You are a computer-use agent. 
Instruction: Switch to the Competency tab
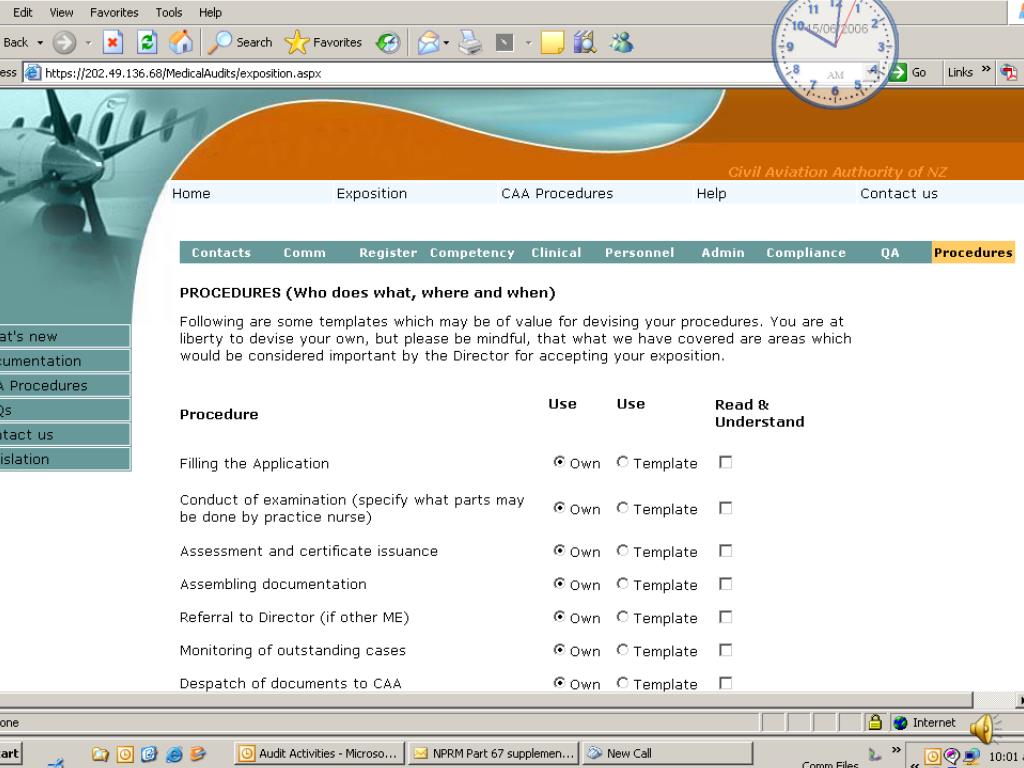[x=472, y=253]
